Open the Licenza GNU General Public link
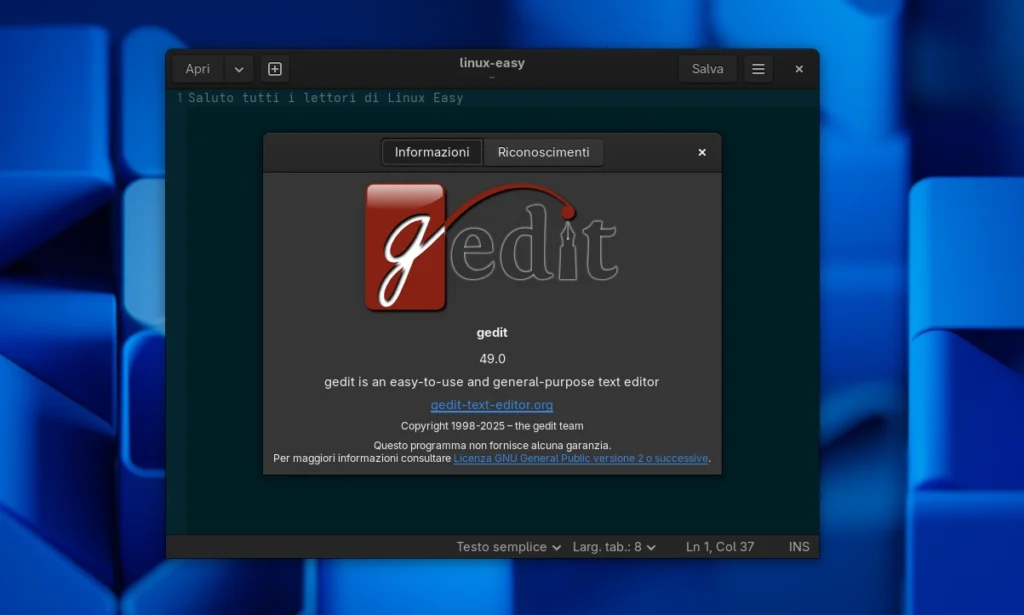 [580, 458]
